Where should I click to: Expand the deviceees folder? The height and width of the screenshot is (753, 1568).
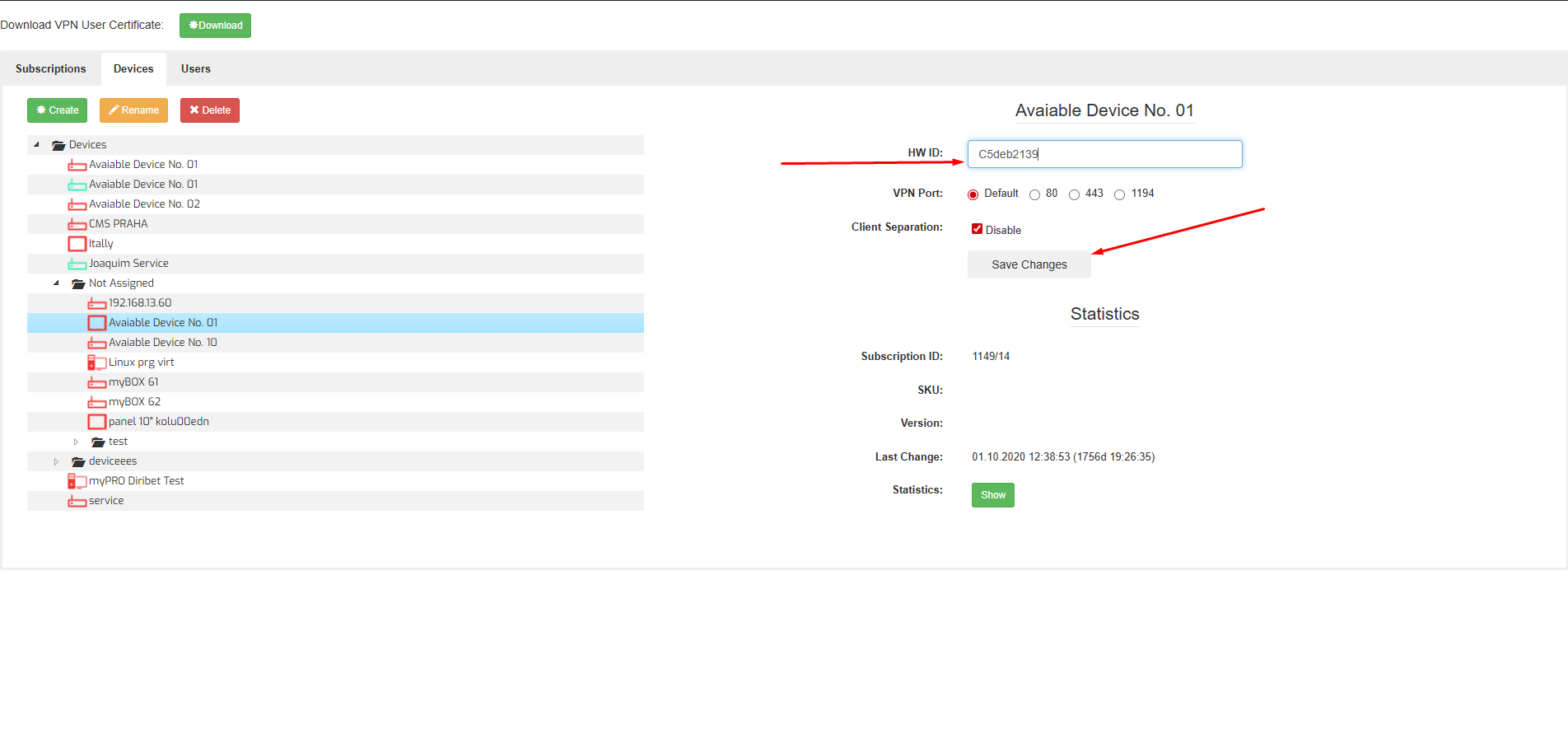(x=56, y=461)
